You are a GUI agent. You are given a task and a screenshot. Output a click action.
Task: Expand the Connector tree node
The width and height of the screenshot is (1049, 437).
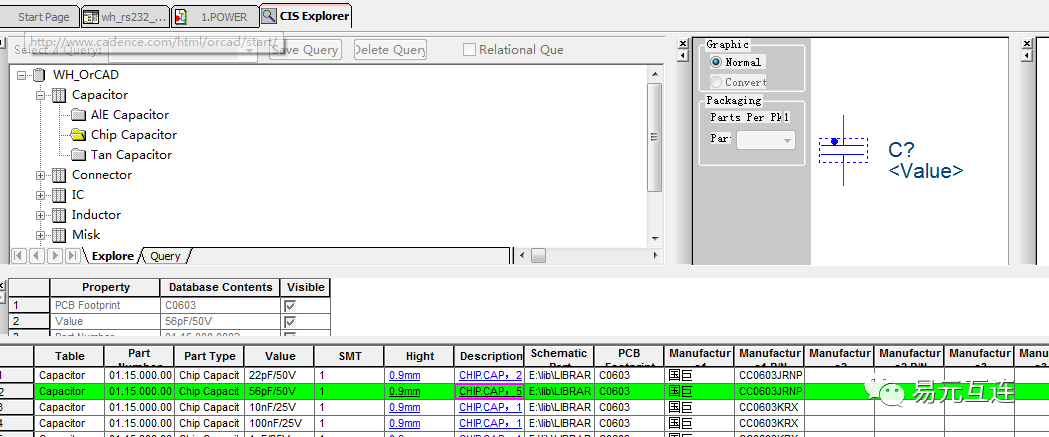(x=41, y=175)
